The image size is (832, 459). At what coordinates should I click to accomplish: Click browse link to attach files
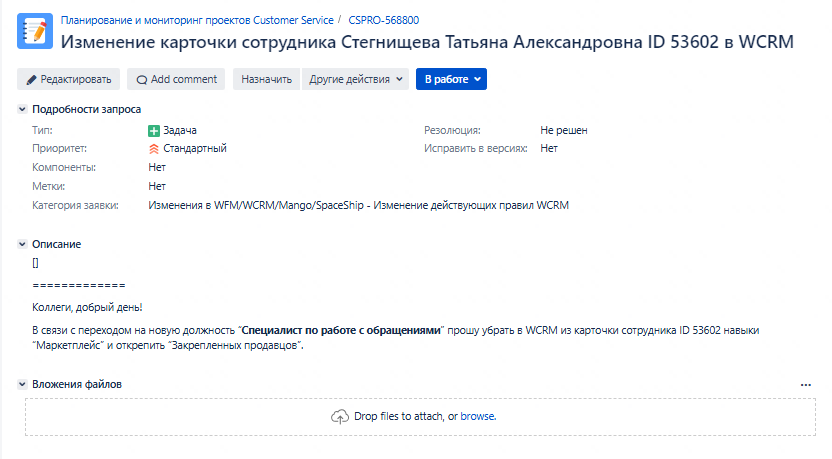click(478, 417)
